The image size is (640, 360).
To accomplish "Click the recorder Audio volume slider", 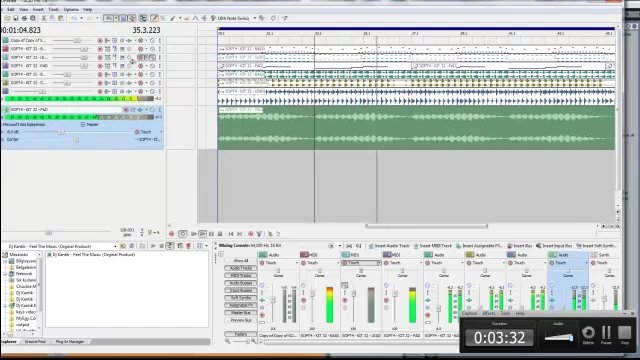I will pyautogui.click(x=559, y=338).
